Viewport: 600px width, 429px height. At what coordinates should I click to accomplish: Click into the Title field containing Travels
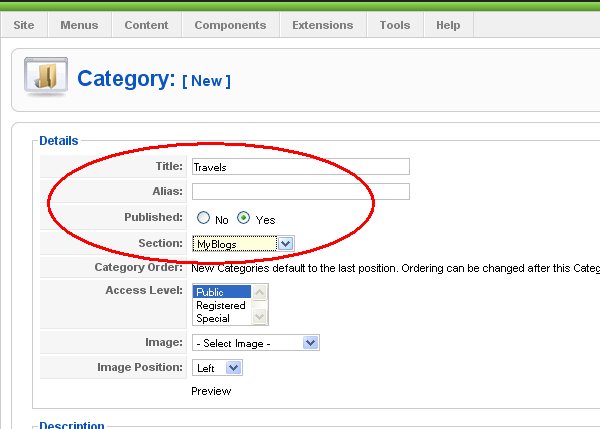pos(301,166)
